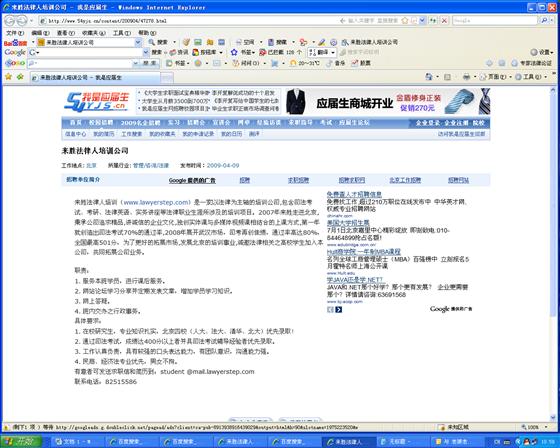Click the Refresh page icon
The width and height of the screenshot is (560, 448).
433,21
